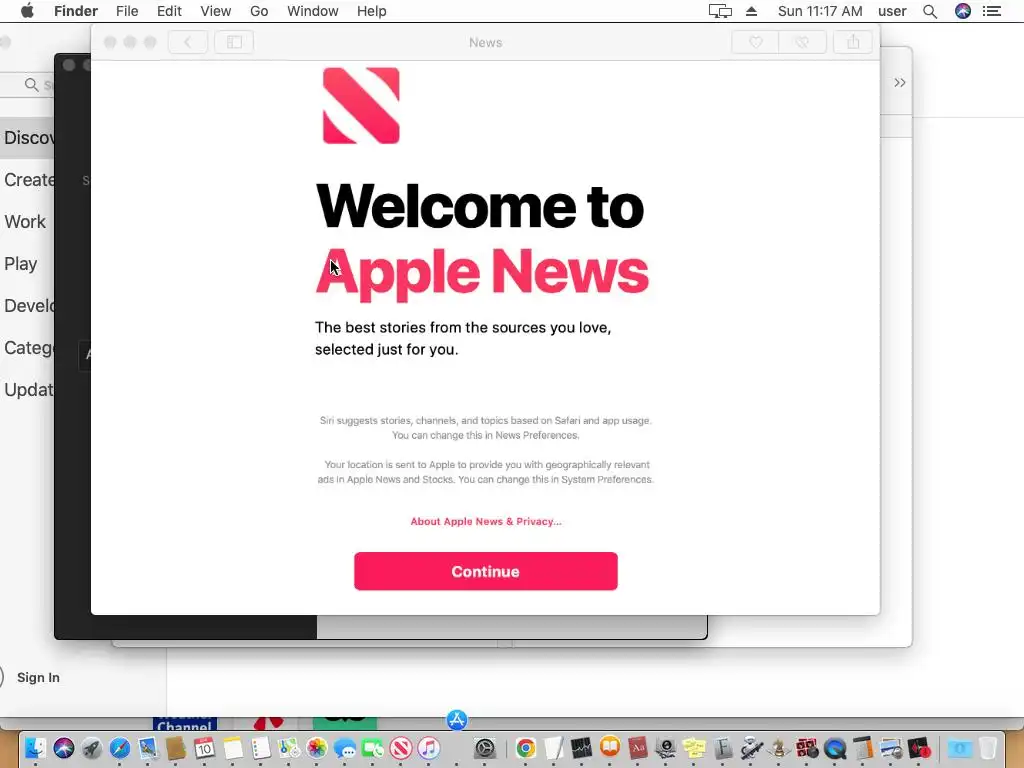The image size is (1024, 768).
Task: Open the View menu
Action: click(216, 11)
